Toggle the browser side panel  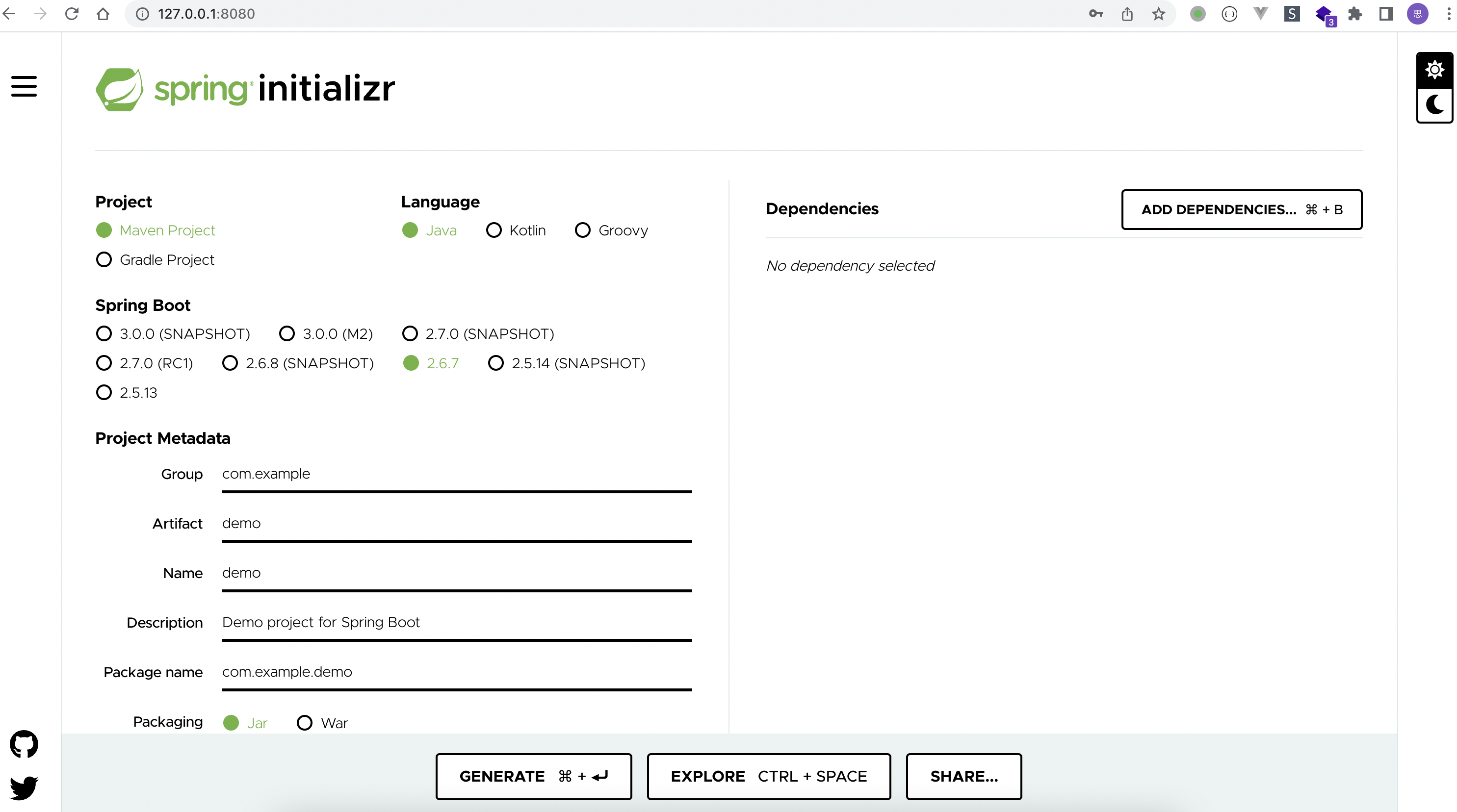coord(1386,14)
